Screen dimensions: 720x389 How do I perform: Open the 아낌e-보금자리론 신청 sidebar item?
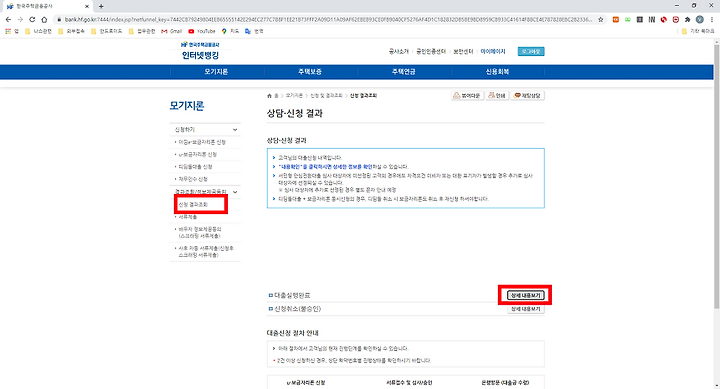[x=202, y=142]
